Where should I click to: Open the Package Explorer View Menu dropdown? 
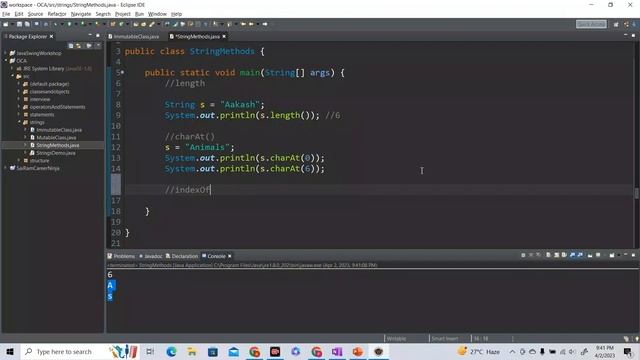click(98, 46)
